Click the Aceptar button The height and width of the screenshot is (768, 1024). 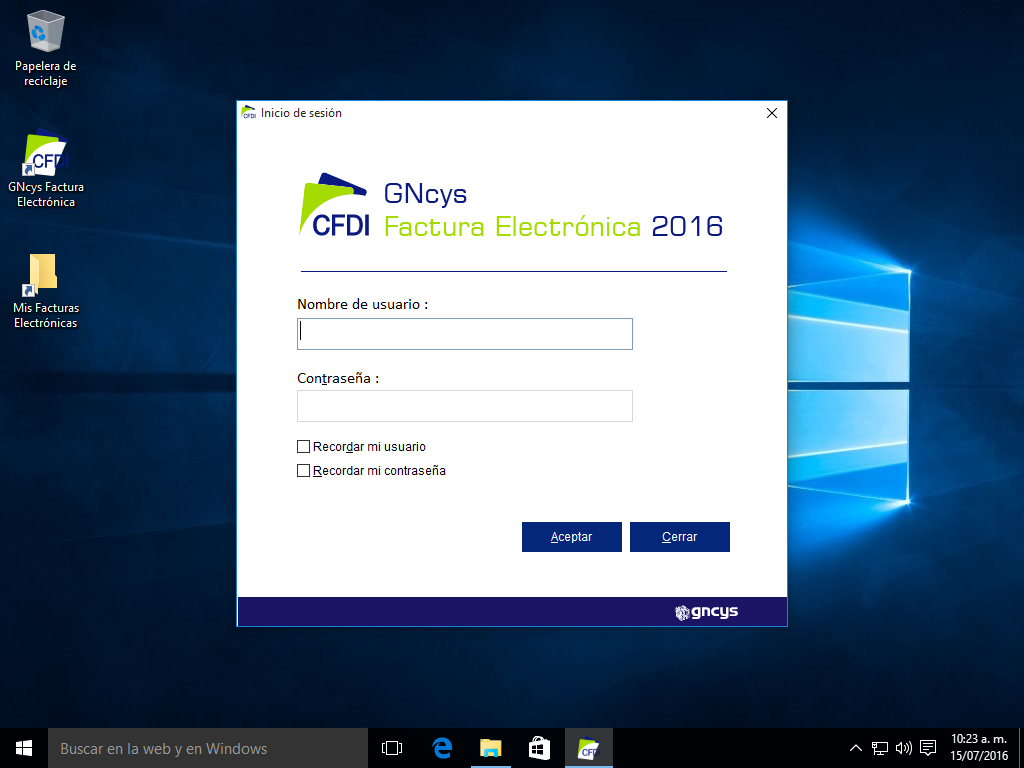coord(571,537)
